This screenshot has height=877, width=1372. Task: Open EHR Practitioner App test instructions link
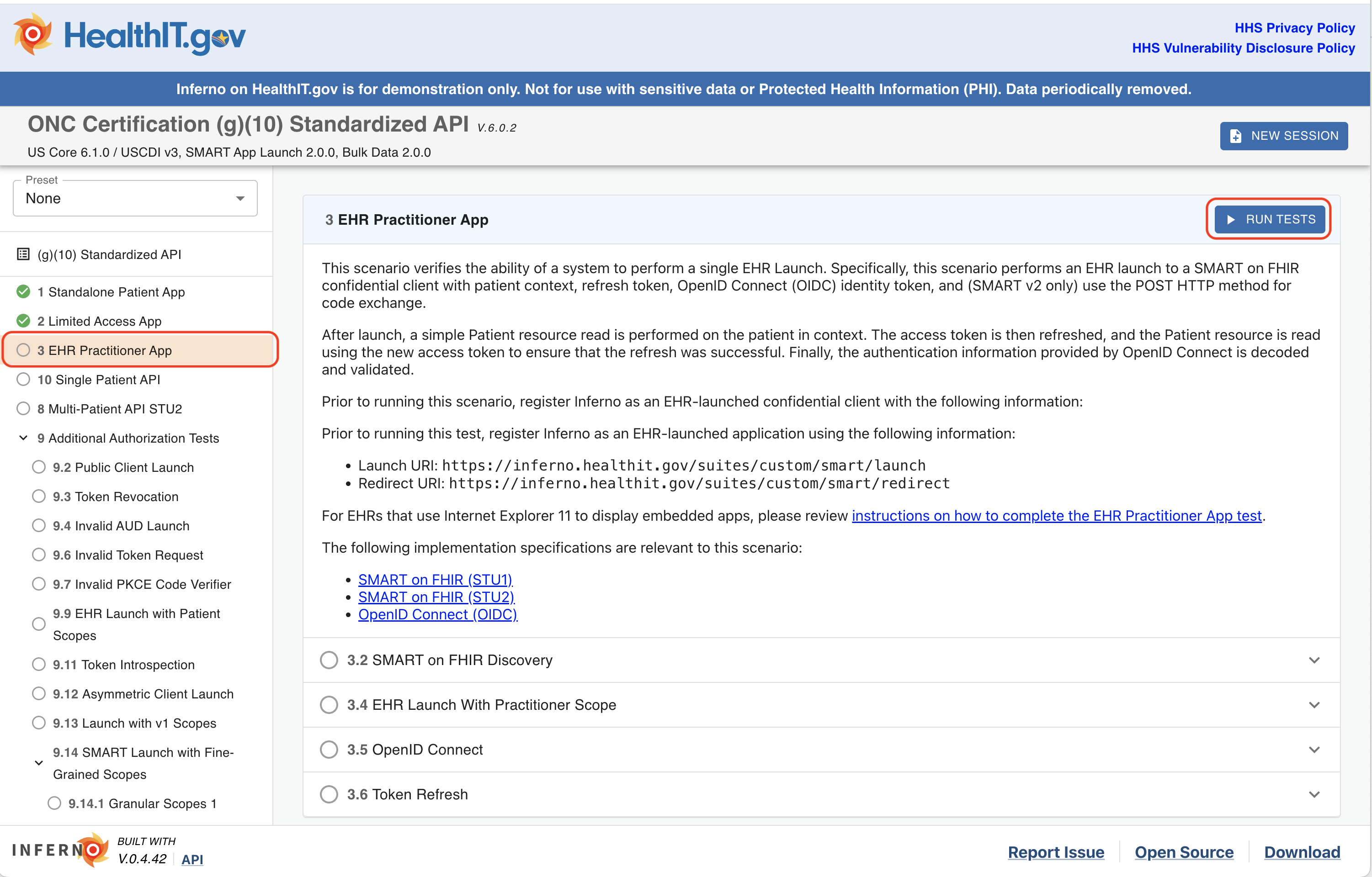pyautogui.click(x=1056, y=515)
